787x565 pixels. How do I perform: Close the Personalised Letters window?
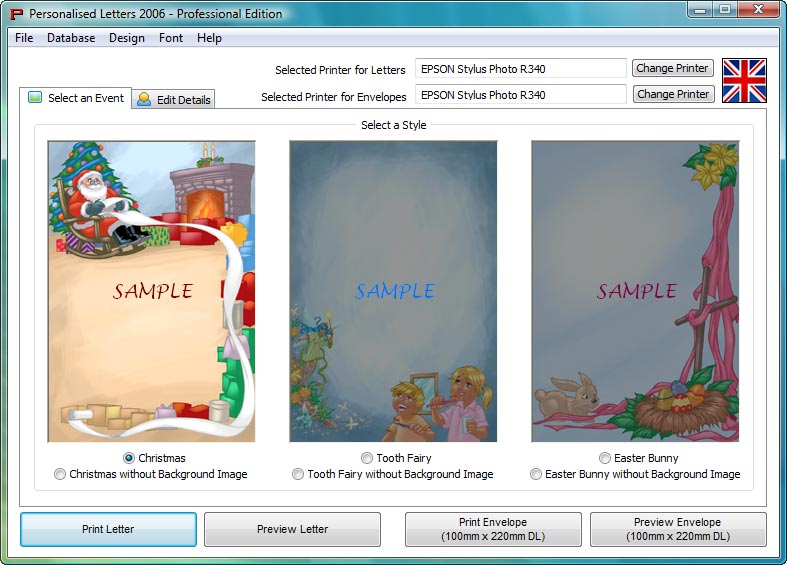[x=758, y=10]
